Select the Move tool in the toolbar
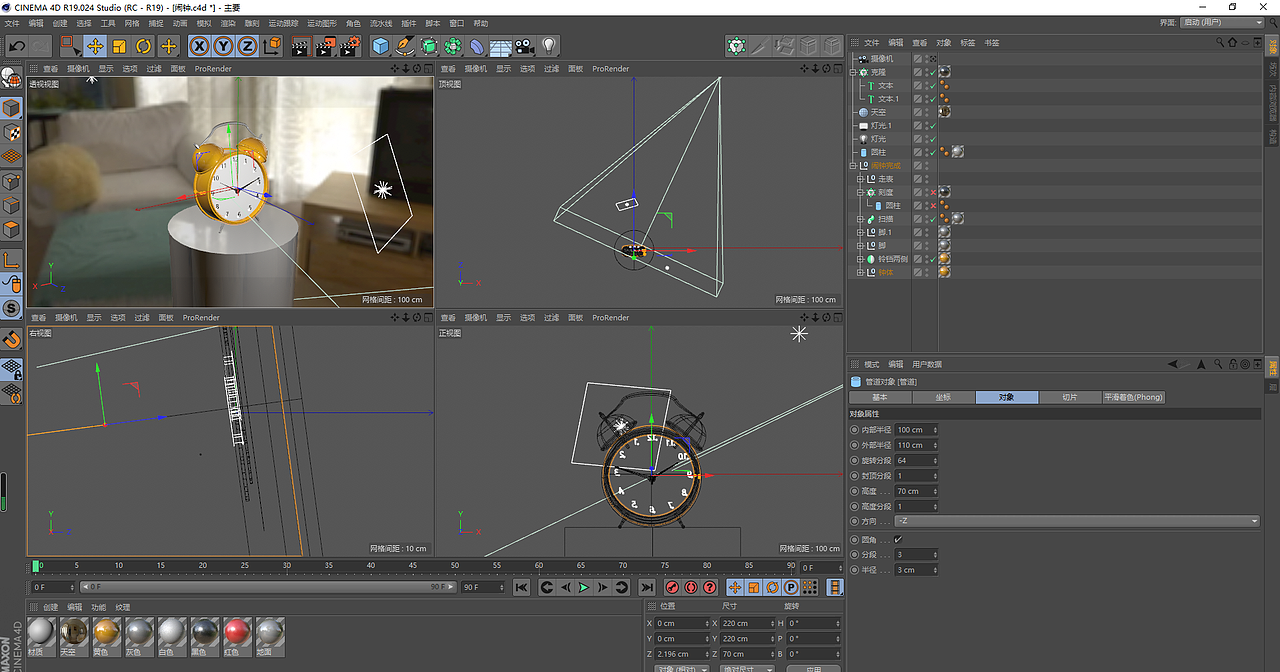Viewport: 1280px width, 672px height. (x=95, y=46)
